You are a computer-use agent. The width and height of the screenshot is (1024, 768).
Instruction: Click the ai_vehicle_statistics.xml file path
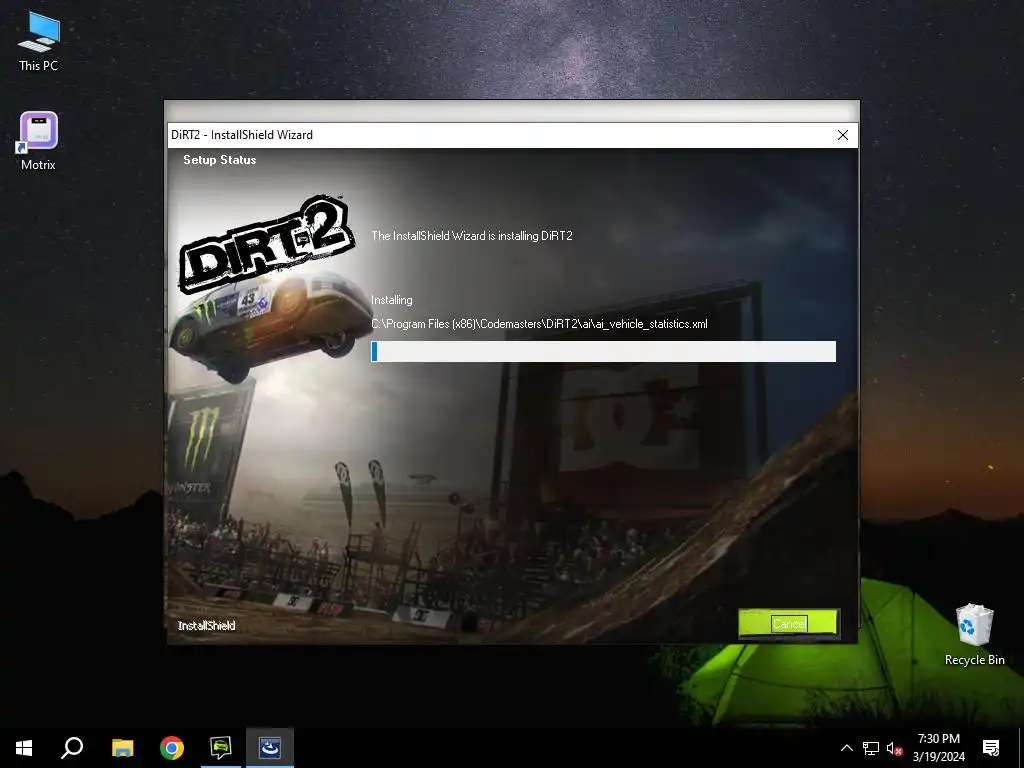point(539,324)
